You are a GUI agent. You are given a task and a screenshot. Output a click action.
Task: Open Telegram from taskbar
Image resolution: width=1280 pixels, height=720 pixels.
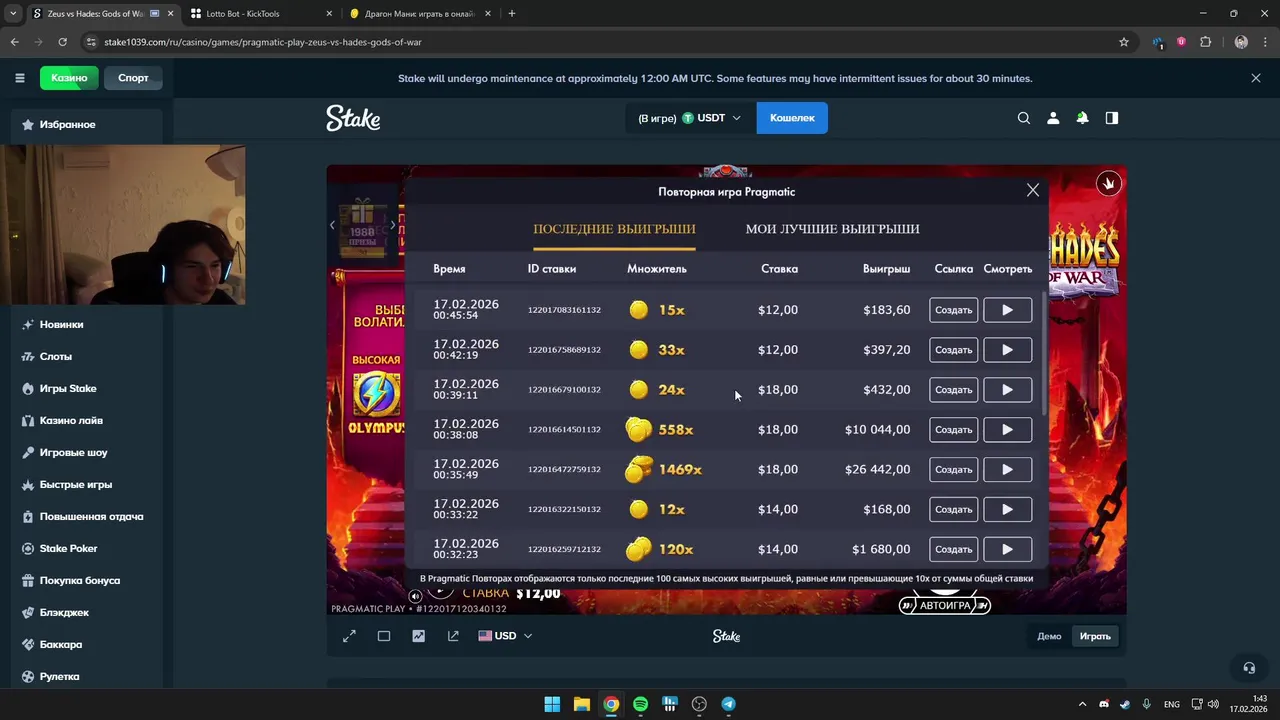coord(728,704)
